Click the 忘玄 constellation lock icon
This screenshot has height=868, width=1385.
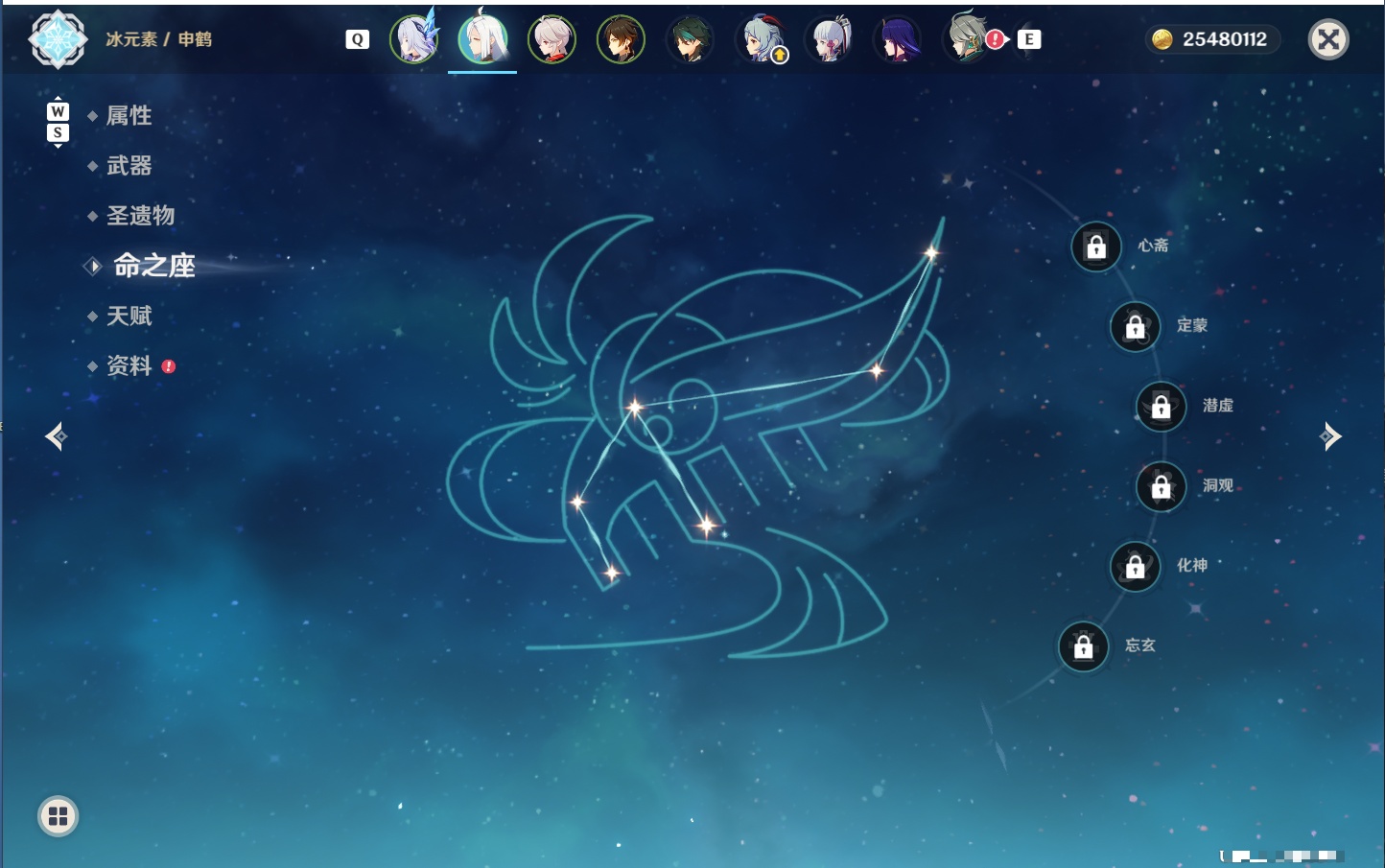coord(1084,647)
